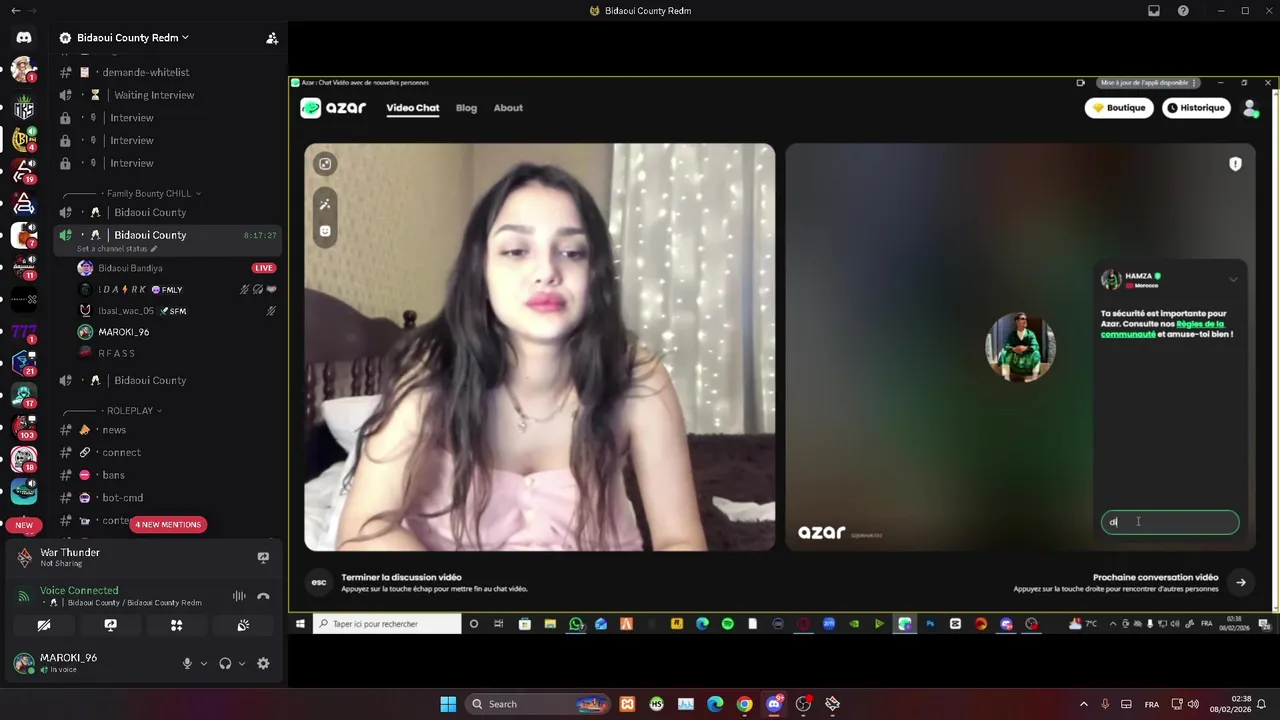The image size is (1280, 720).
Task: Start Discord screen share button
Action: pos(110,625)
